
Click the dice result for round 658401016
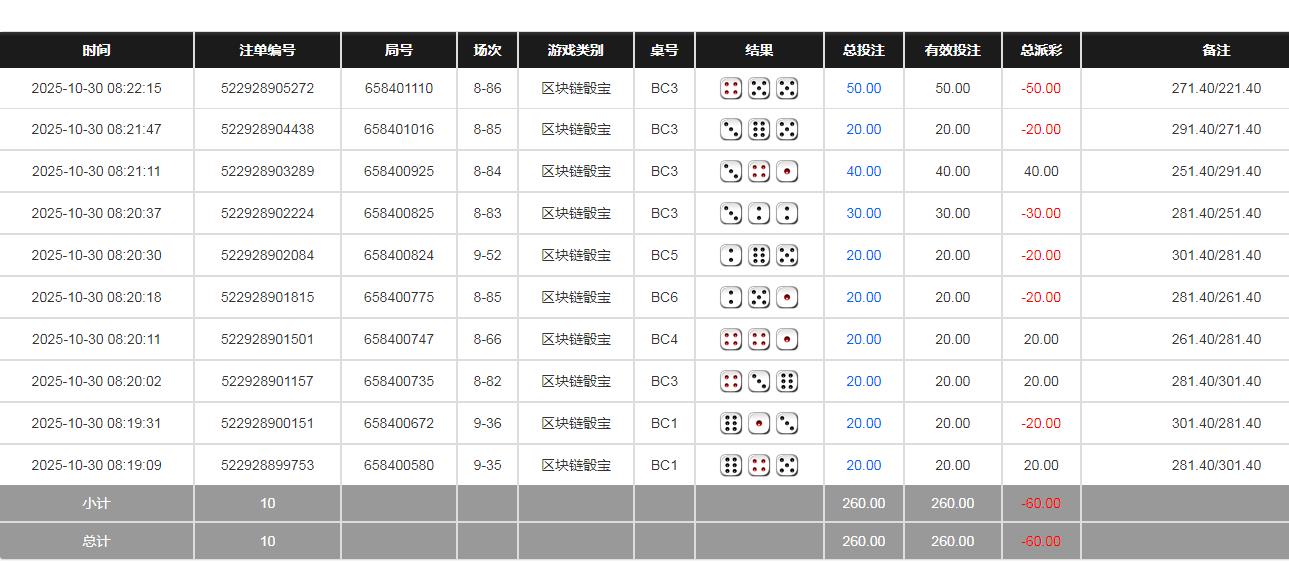[759, 129]
